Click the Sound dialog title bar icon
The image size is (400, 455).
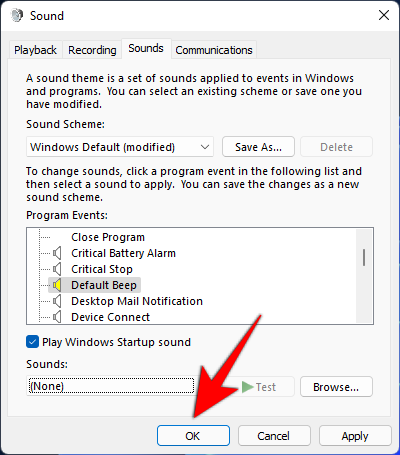pos(16,16)
